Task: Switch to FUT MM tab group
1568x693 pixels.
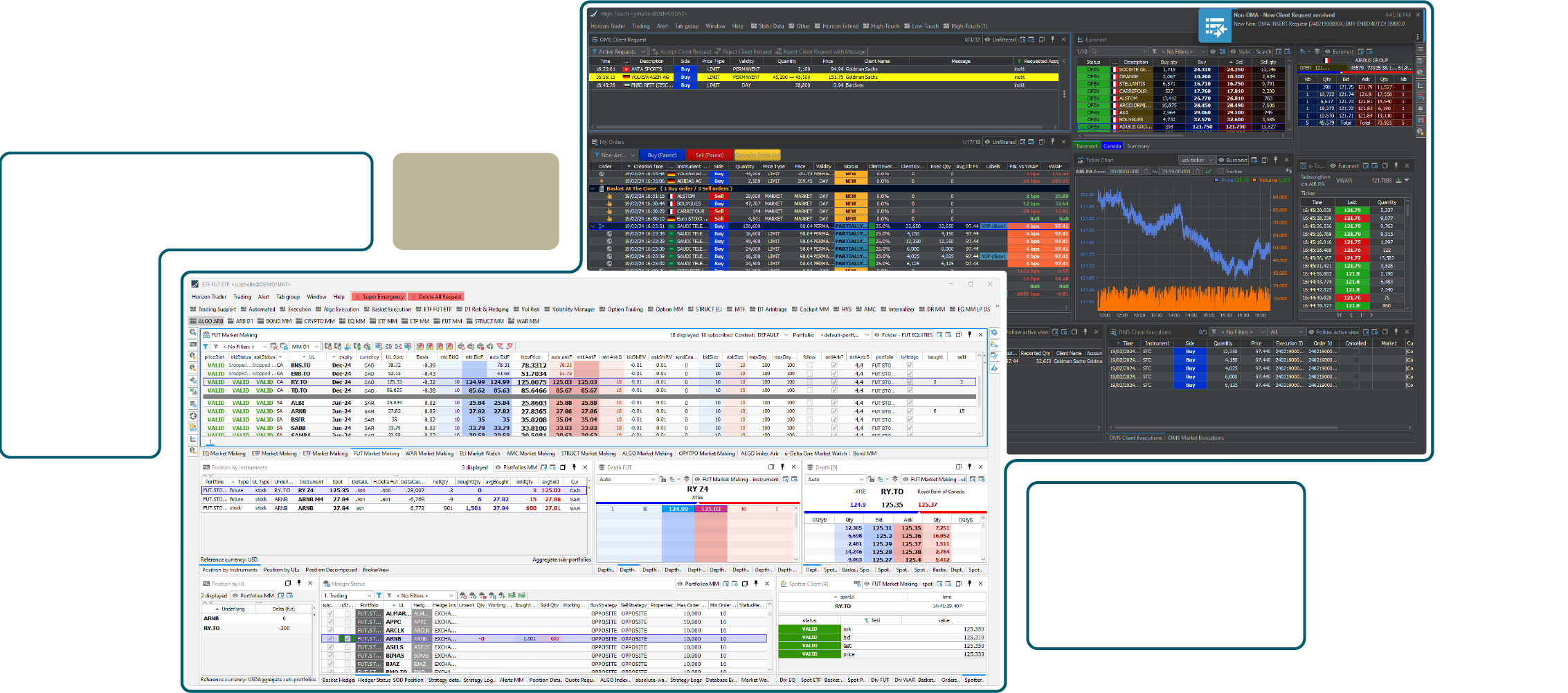Action: pos(448,321)
